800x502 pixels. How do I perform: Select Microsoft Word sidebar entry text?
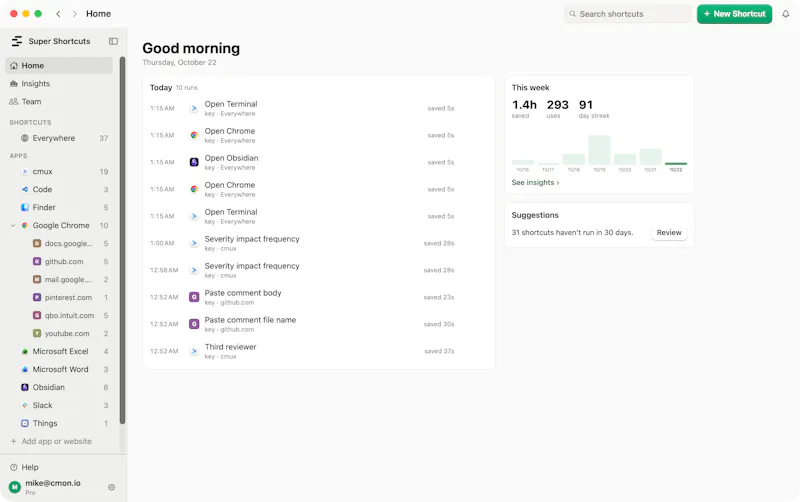pos(60,369)
